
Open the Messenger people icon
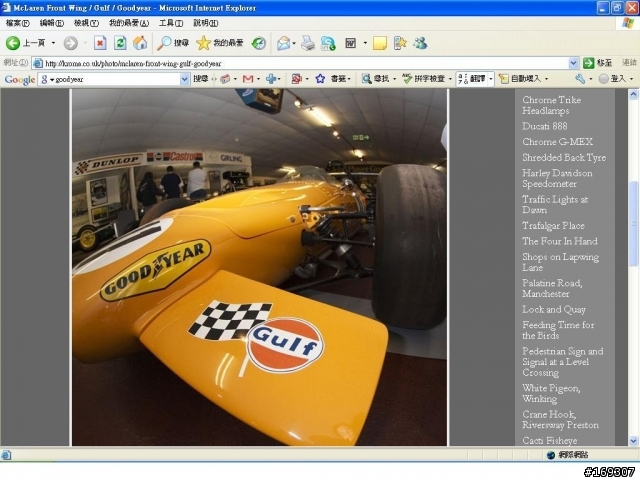pyautogui.click(x=420, y=43)
